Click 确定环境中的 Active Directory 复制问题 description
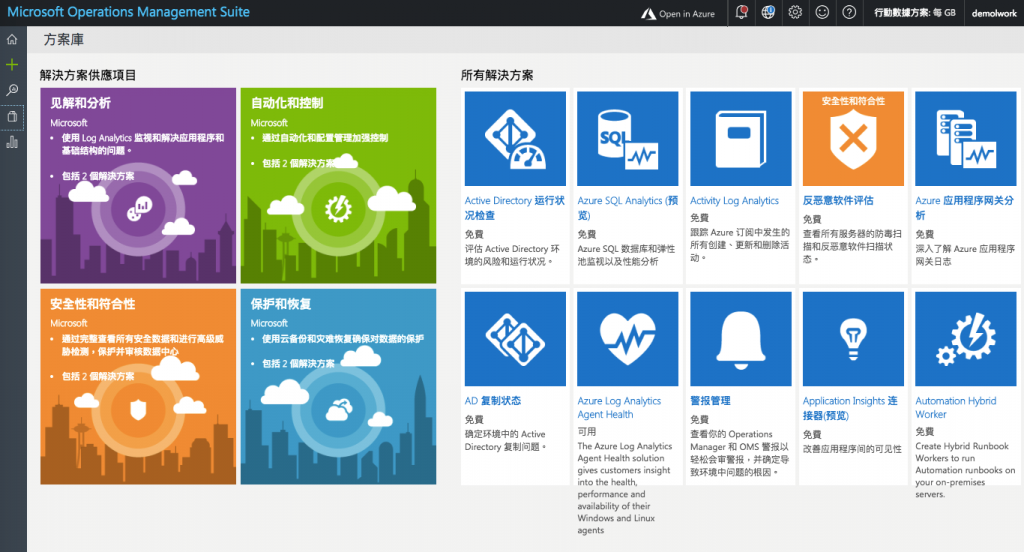The width and height of the screenshot is (1024, 552). coord(505,440)
